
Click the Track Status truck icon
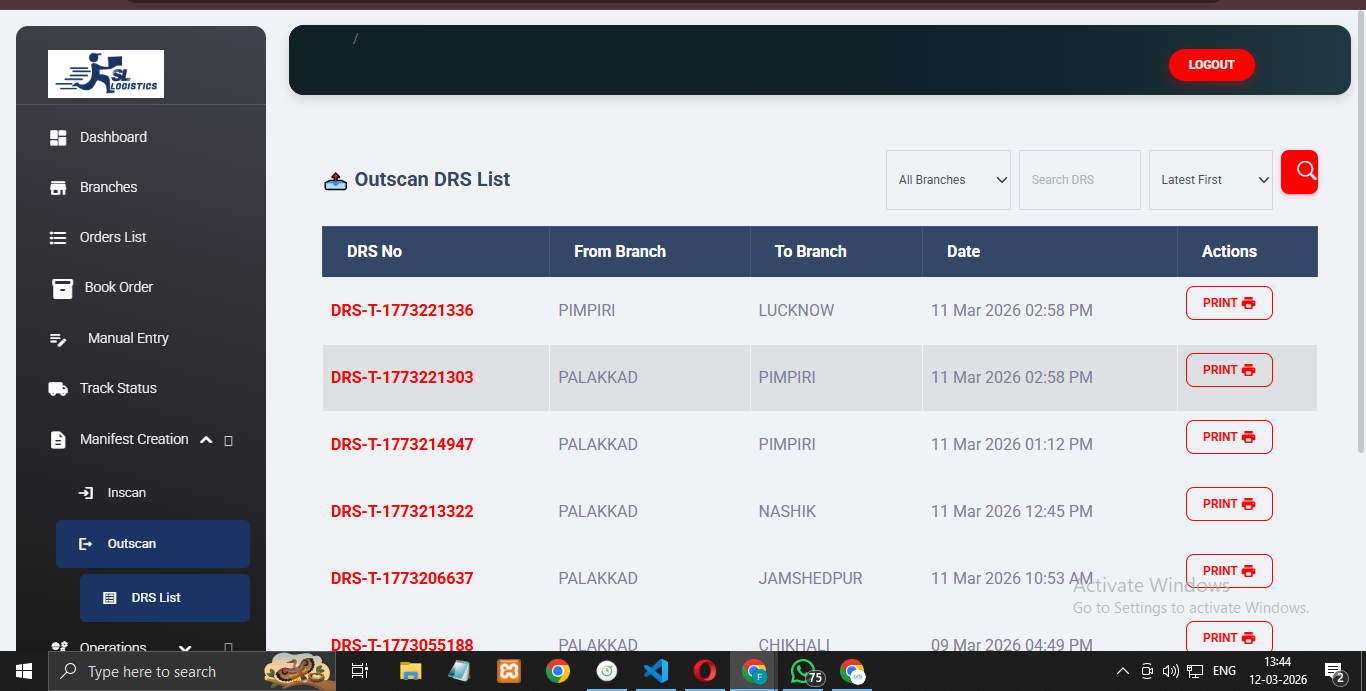[x=58, y=389]
